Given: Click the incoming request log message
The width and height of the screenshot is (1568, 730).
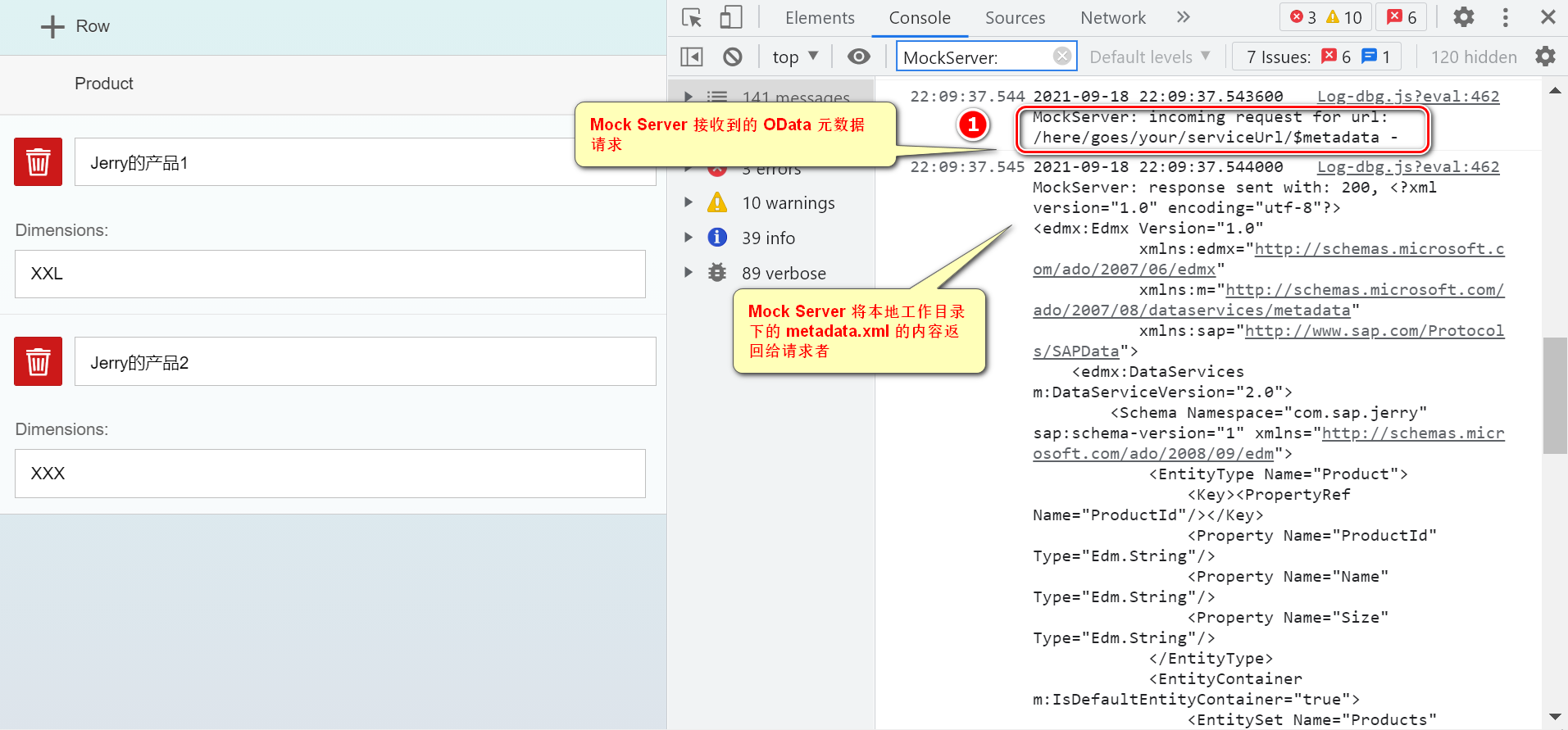Looking at the screenshot, I should 1216,127.
